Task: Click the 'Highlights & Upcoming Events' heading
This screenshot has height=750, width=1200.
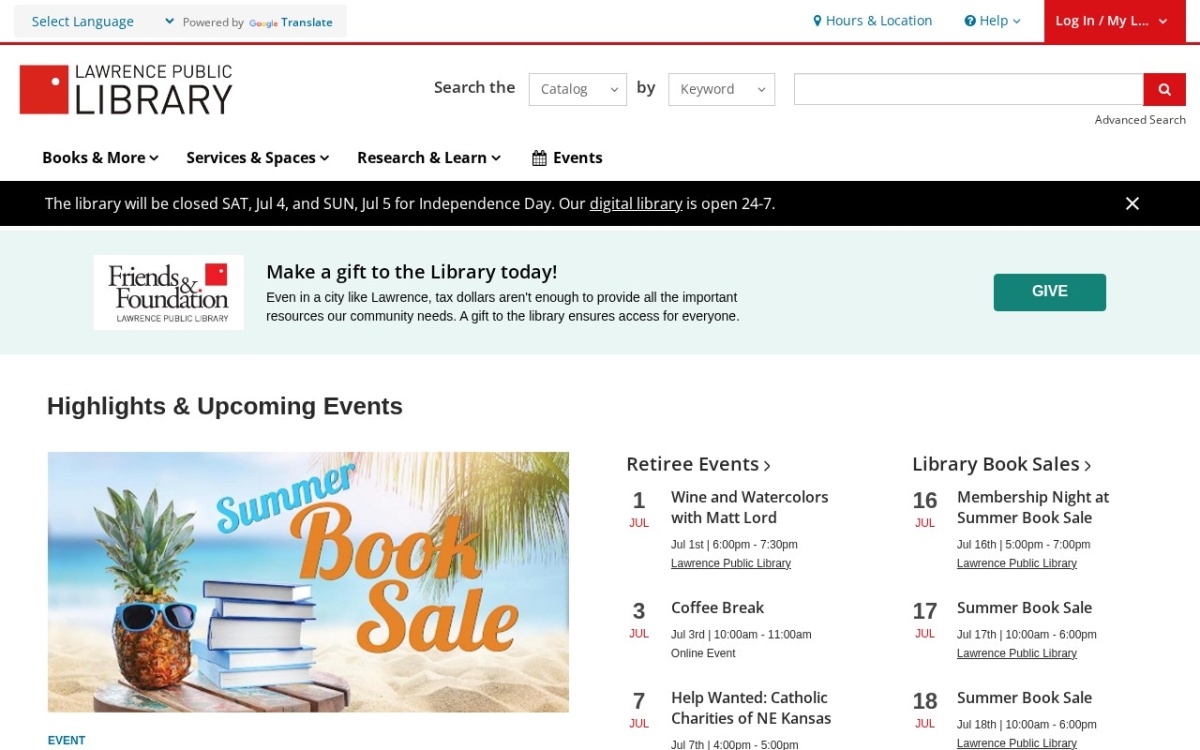Action: coord(225,406)
